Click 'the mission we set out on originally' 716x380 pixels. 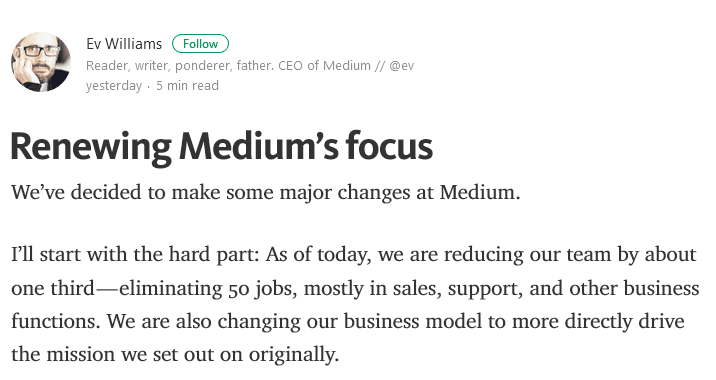click(175, 355)
